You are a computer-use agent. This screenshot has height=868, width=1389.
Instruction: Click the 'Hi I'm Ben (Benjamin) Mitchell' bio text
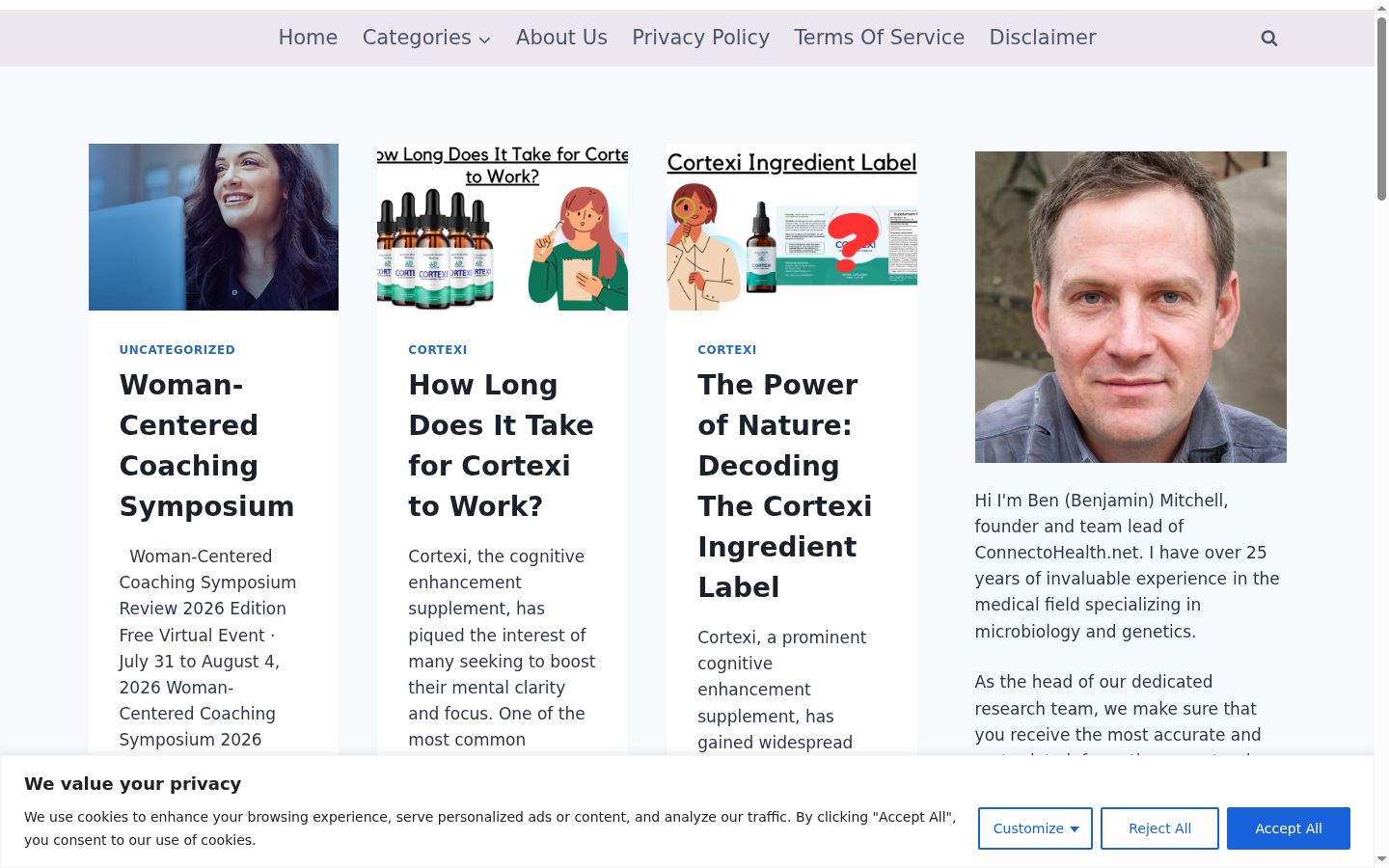point(1127,566)
